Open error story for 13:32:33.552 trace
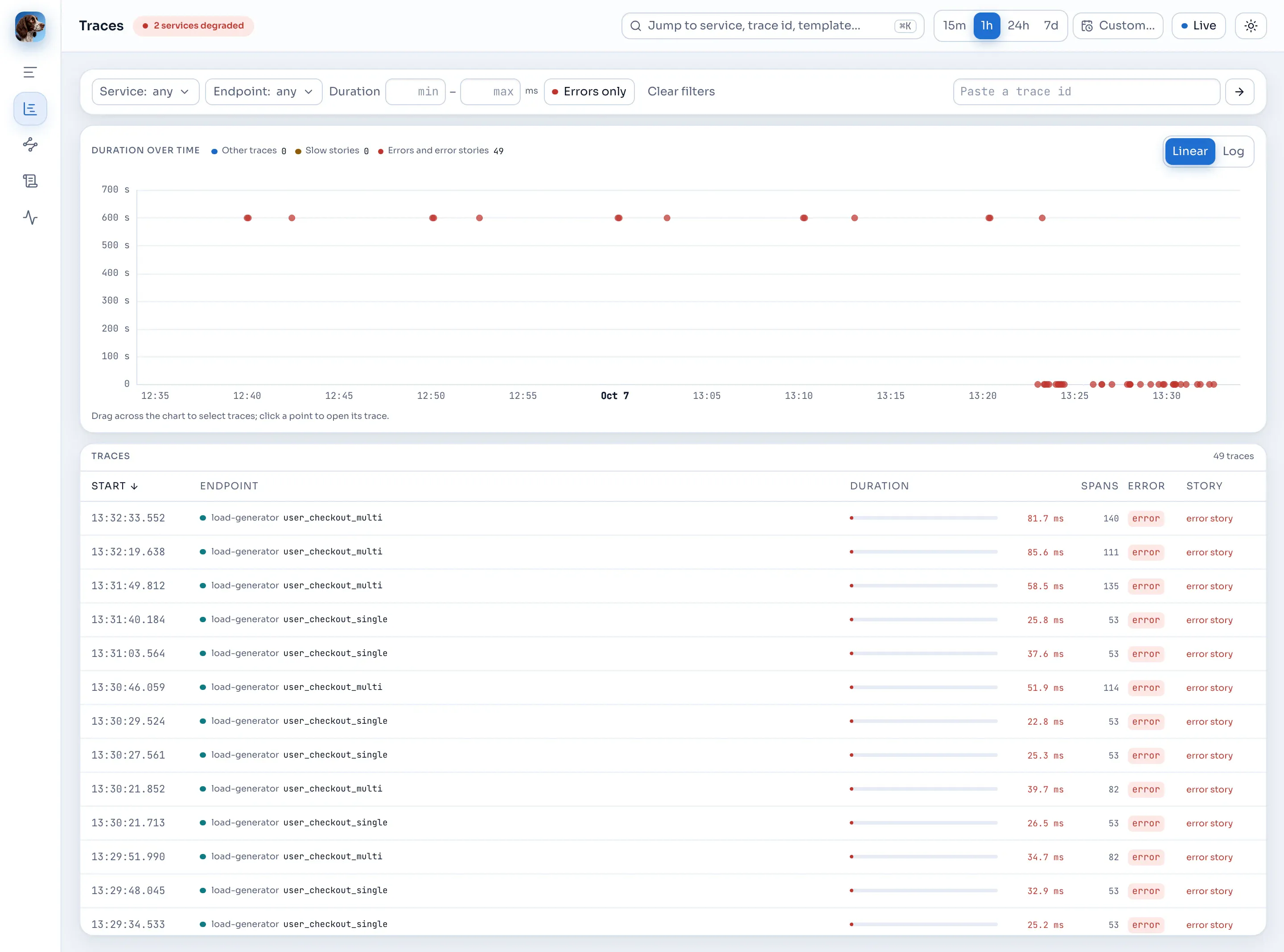 [1209, 519]
